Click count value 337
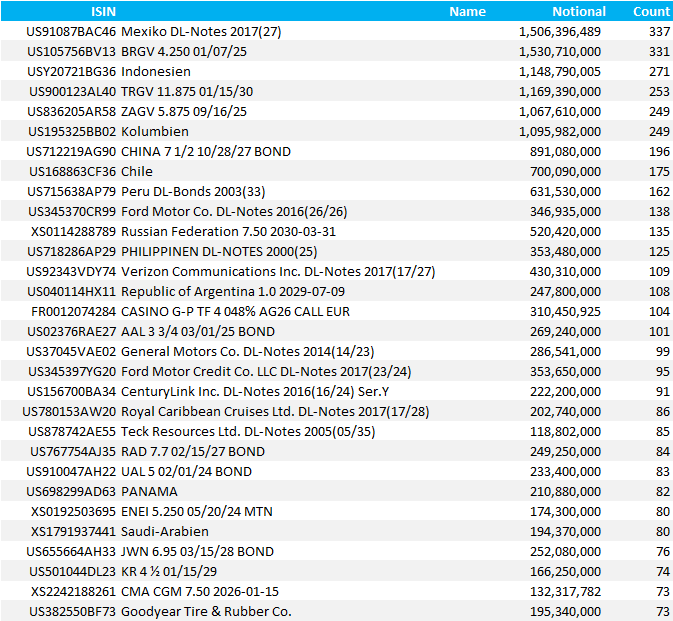This screenshot has width=673, height=621. [x=660, y=32]
